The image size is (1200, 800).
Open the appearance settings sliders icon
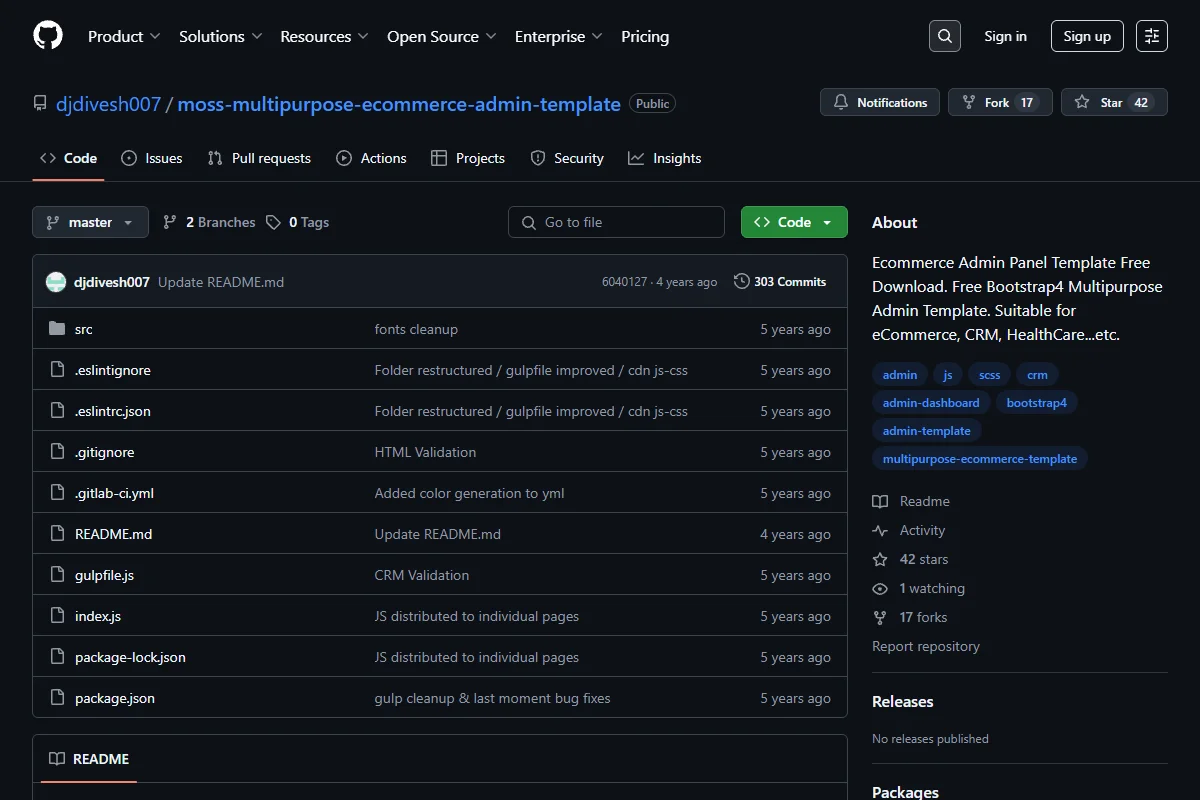point(1152,36)
